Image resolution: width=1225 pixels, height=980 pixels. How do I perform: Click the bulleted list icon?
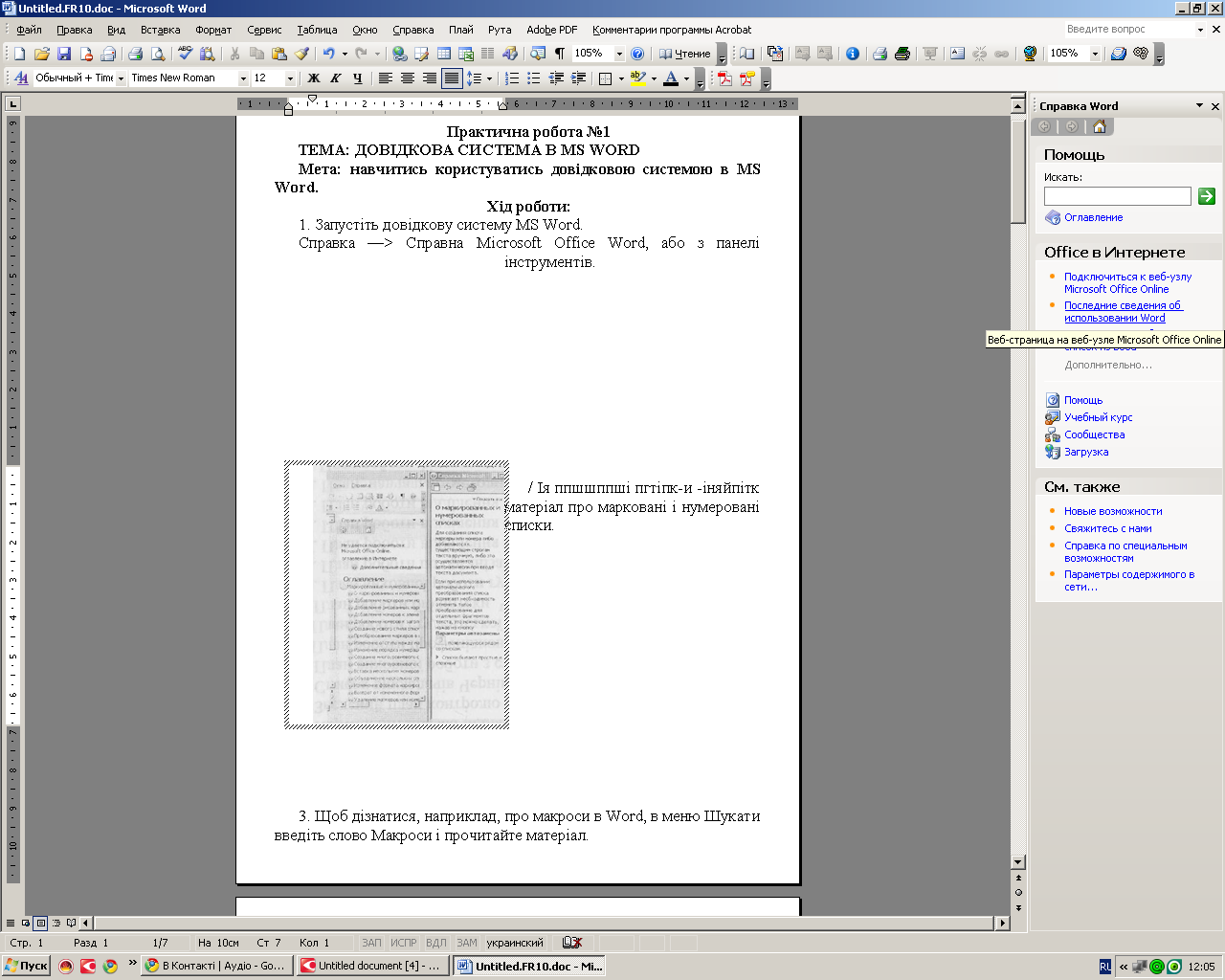point(534,78)
